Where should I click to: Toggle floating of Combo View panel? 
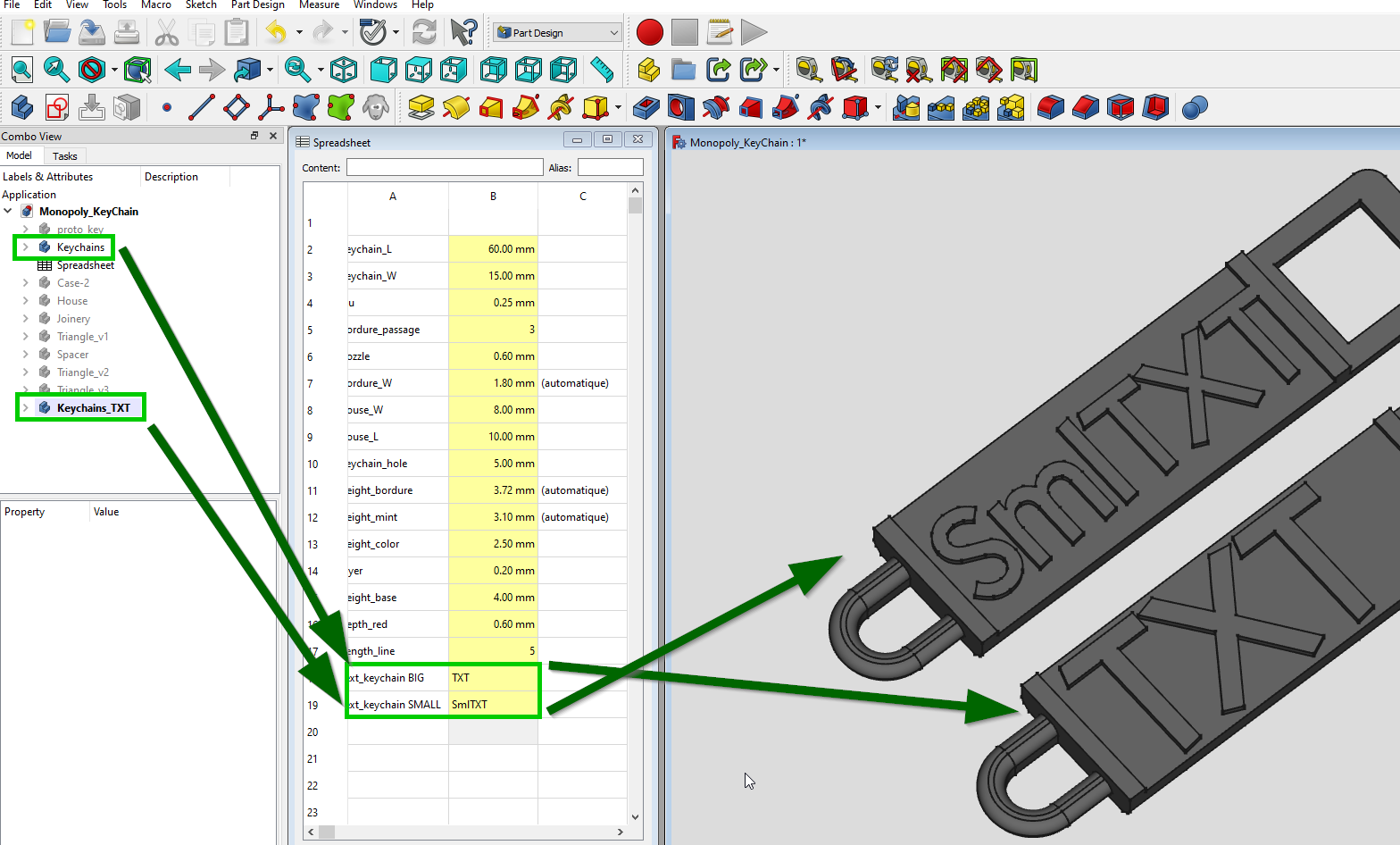(x=254, y=136)
